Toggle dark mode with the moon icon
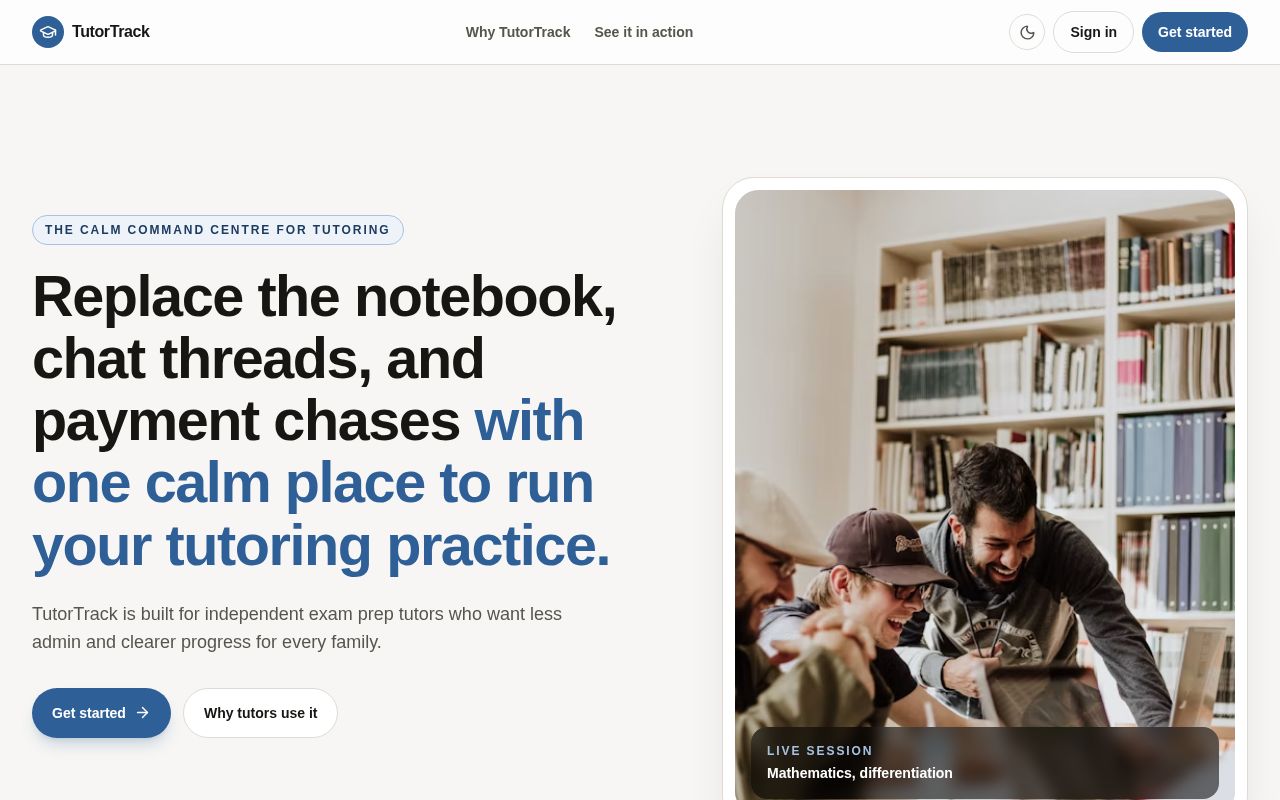 (x=1027, y=32)
